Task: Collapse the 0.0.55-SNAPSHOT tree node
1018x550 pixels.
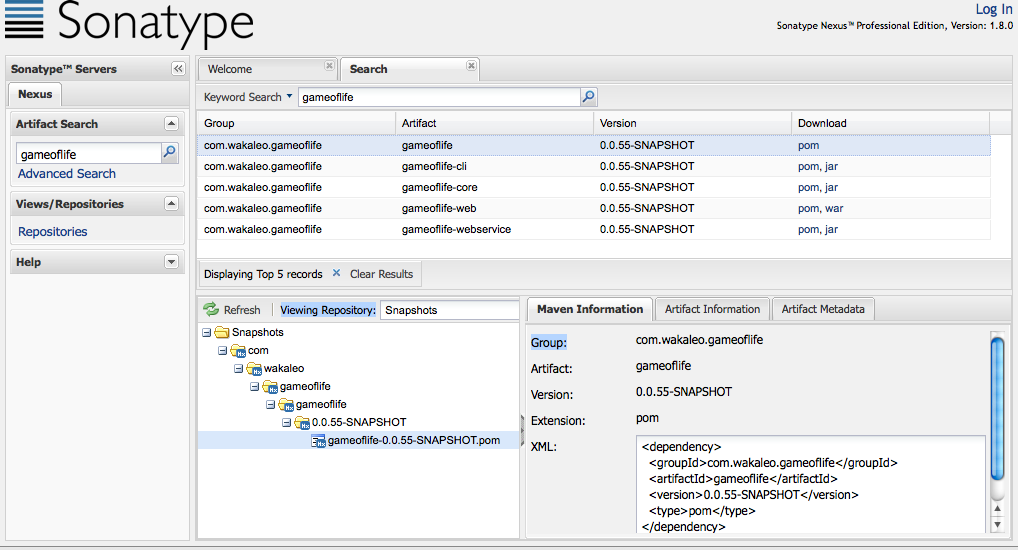Action: [286, 422]
